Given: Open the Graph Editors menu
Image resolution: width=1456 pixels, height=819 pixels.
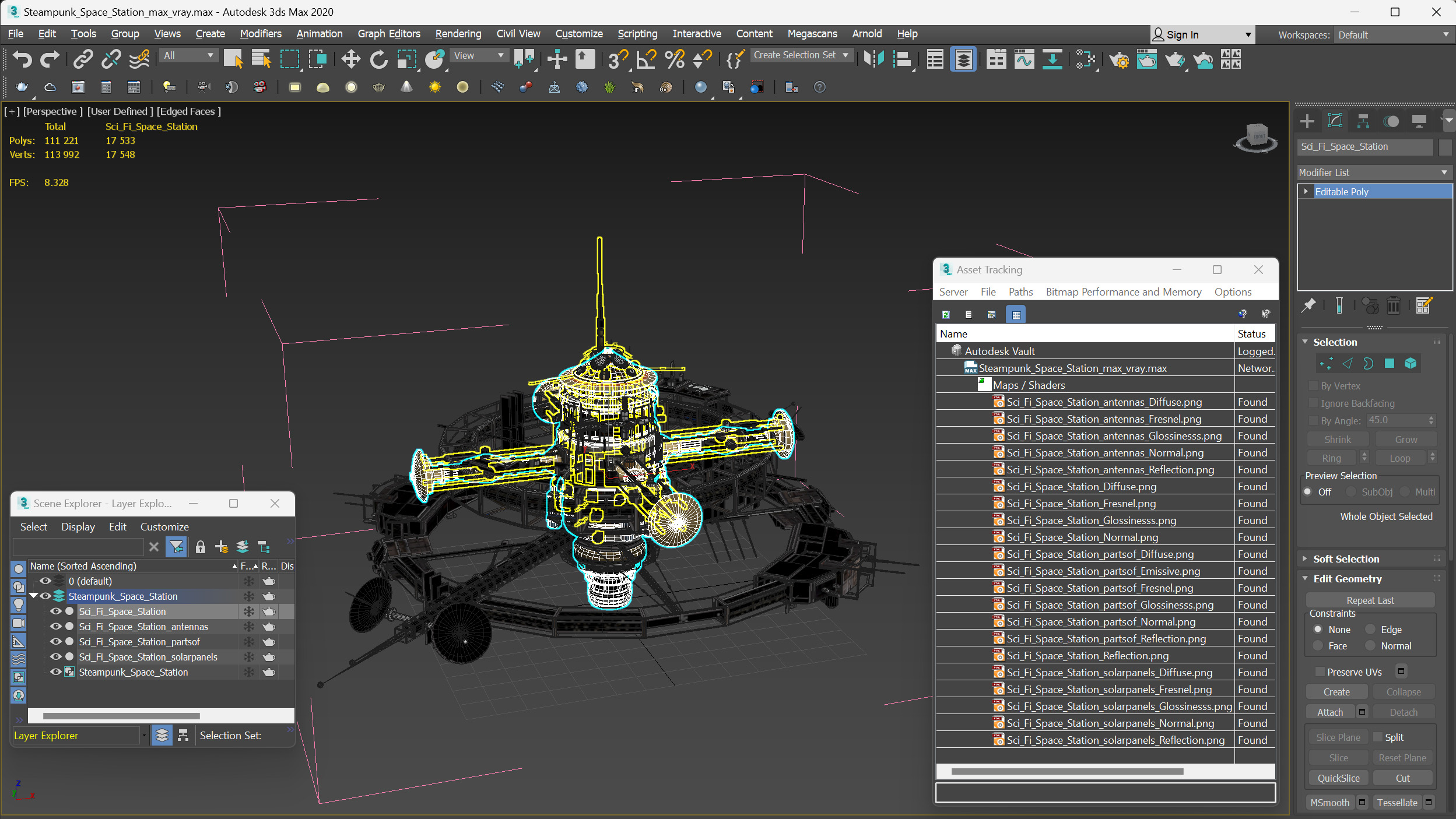Looking at the screenshot, I should click(389, 34).
